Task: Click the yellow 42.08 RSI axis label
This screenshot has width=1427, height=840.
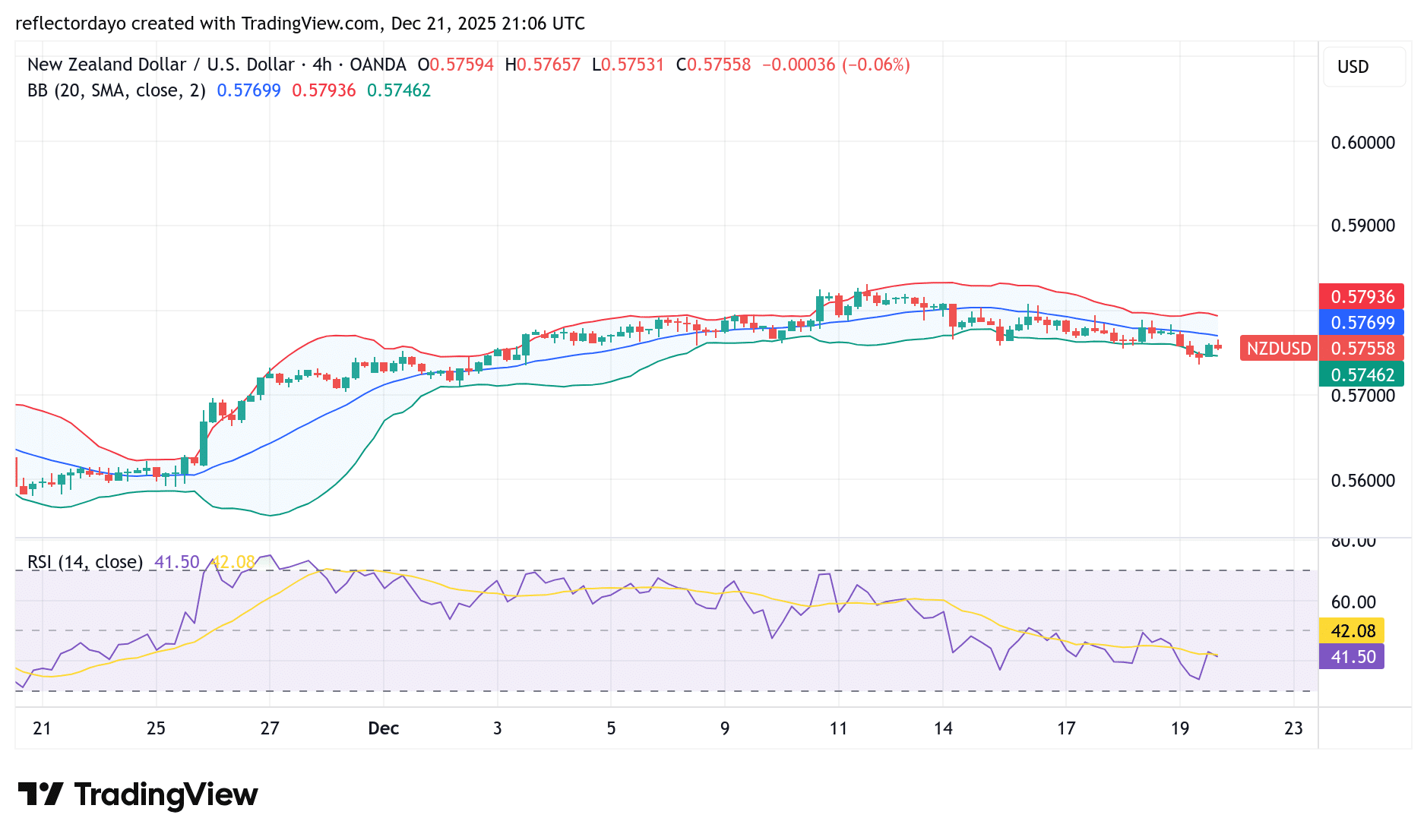Action: point(1352,630)
